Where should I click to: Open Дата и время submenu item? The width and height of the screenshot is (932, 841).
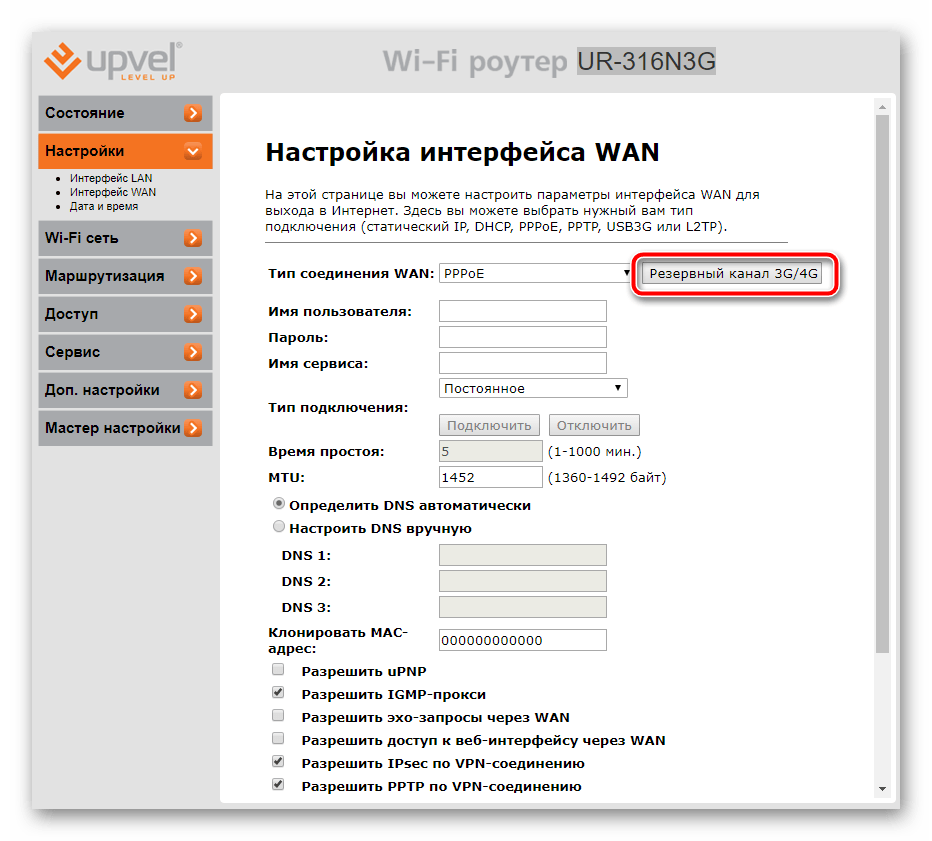104,206
